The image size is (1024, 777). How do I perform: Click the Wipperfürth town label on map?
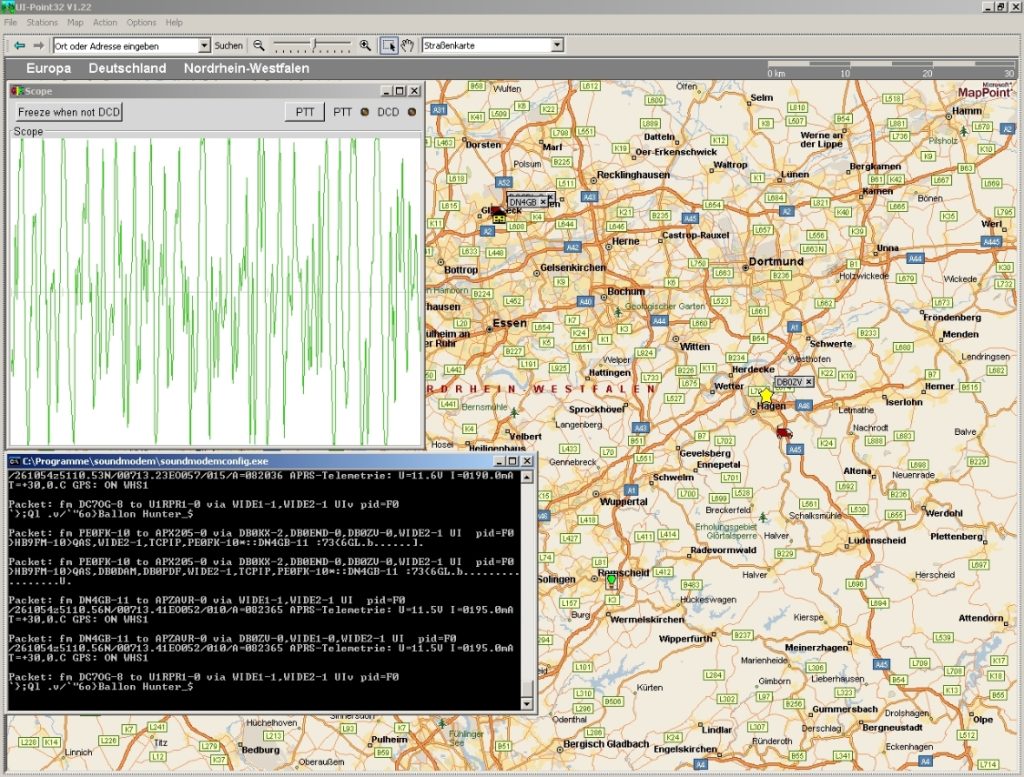click(x=686, y=639)
